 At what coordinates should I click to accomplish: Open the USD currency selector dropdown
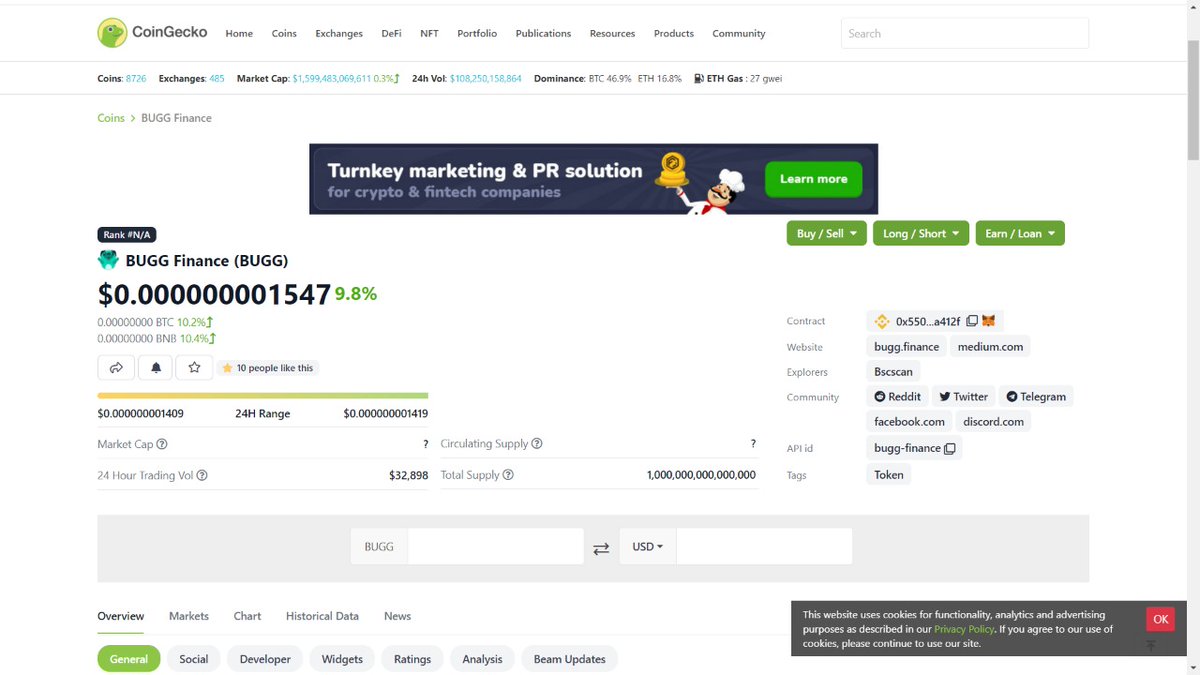pos(648,547)
